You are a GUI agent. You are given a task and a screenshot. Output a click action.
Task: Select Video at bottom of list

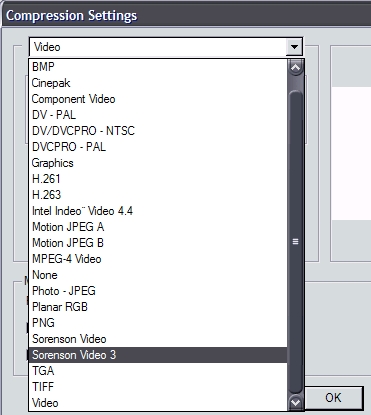(158, 403)
